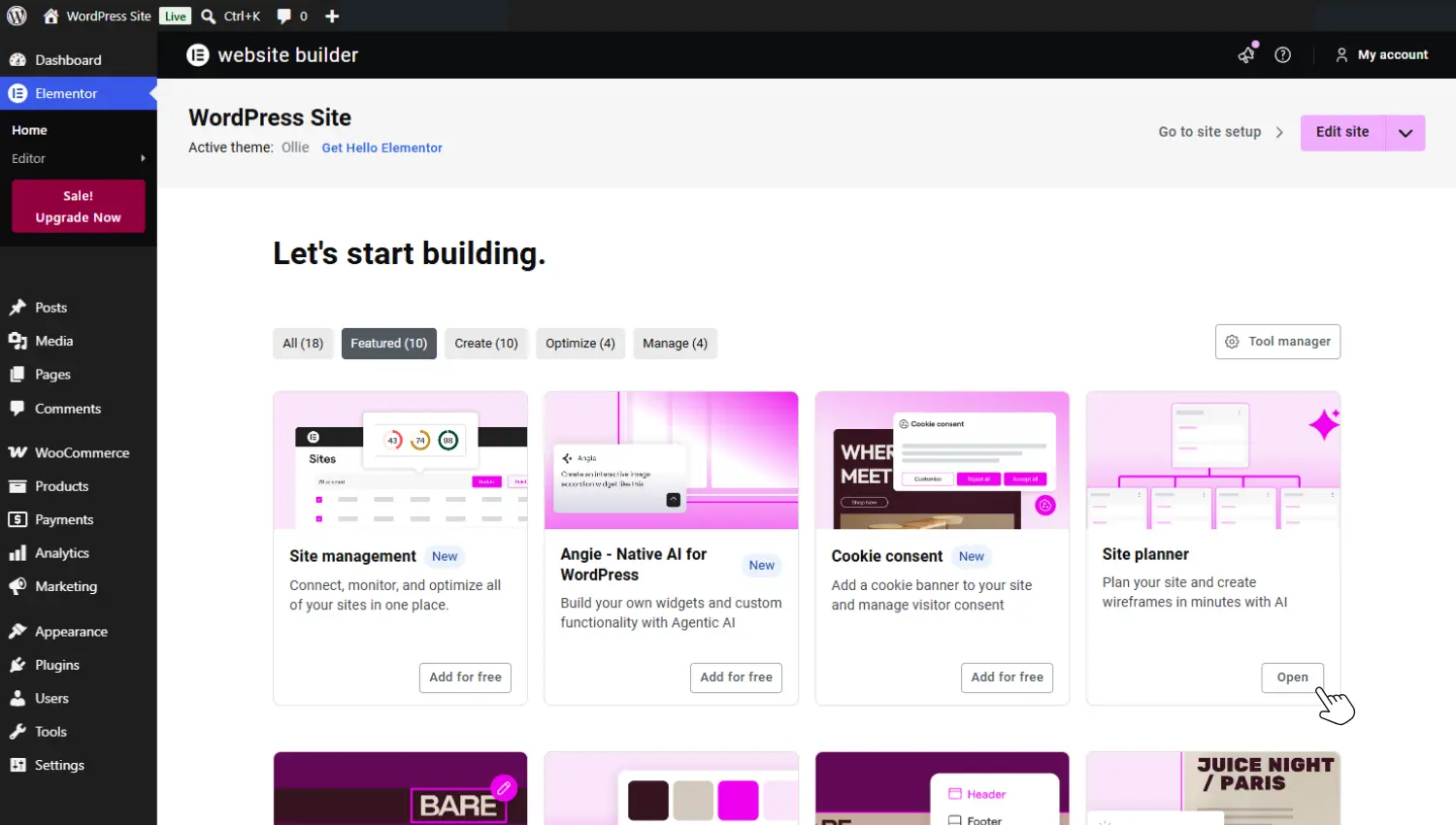Click the Juice Night Paris card thumbnail

pyautogui.click(x=1213, y=788)
